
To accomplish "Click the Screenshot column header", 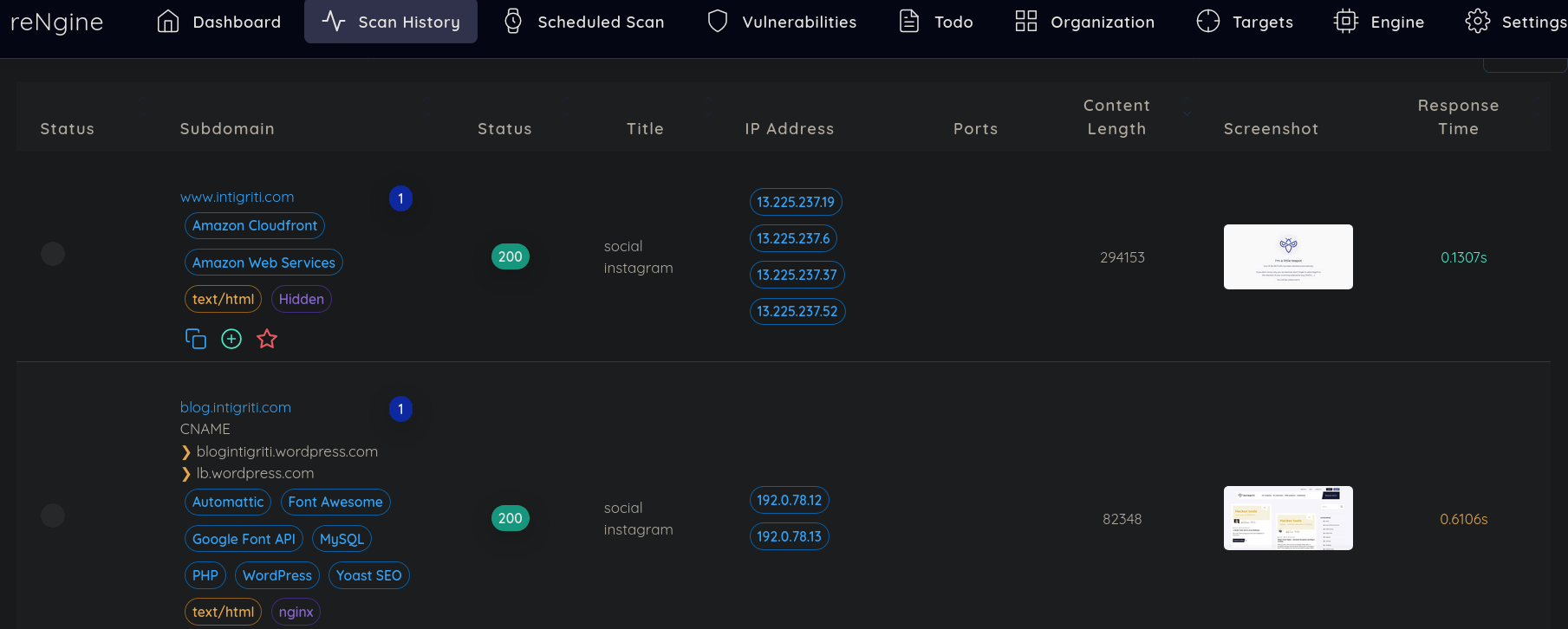I will (1272, 129).
